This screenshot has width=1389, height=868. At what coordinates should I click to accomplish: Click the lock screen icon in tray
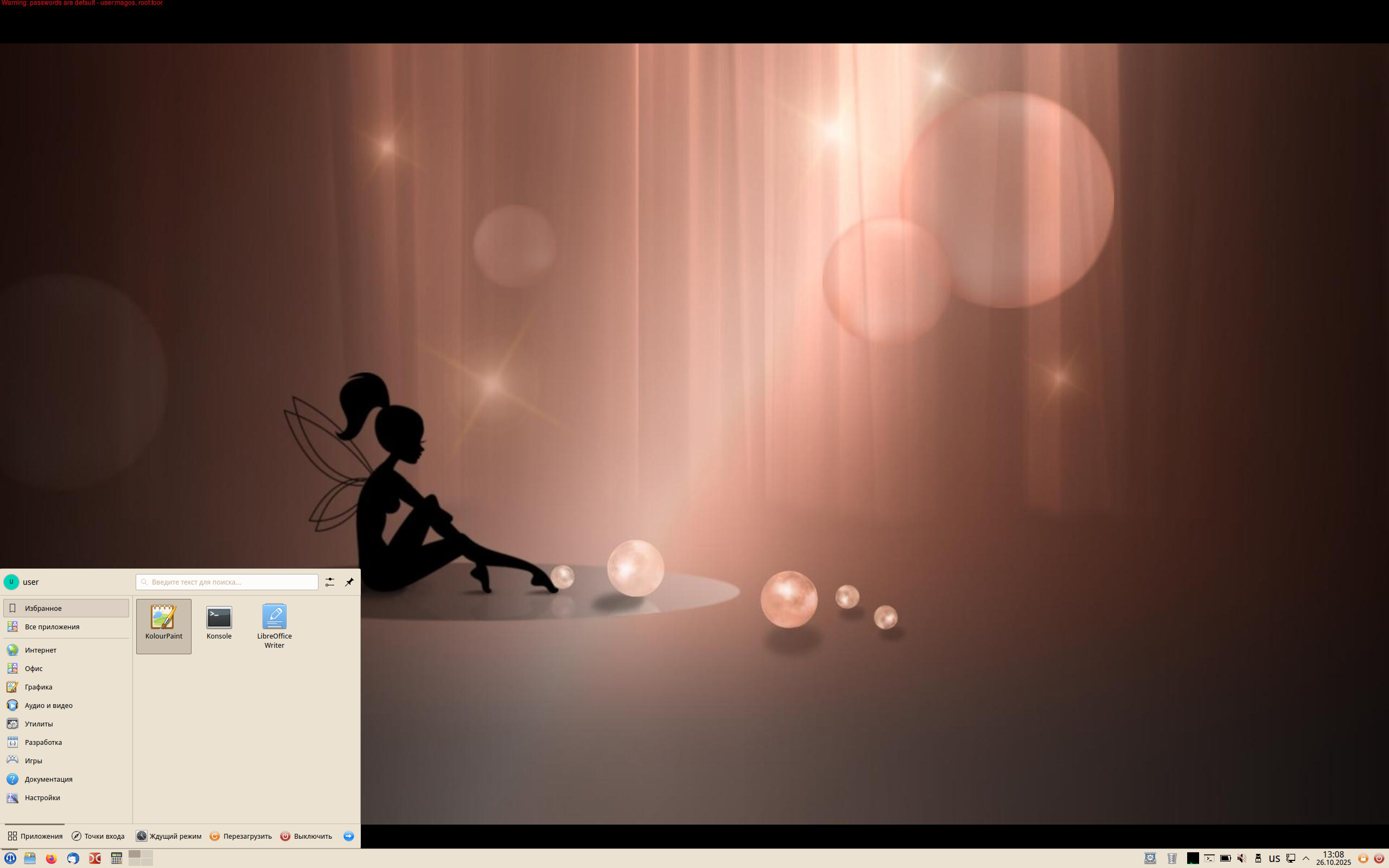tap(1363, 859)
